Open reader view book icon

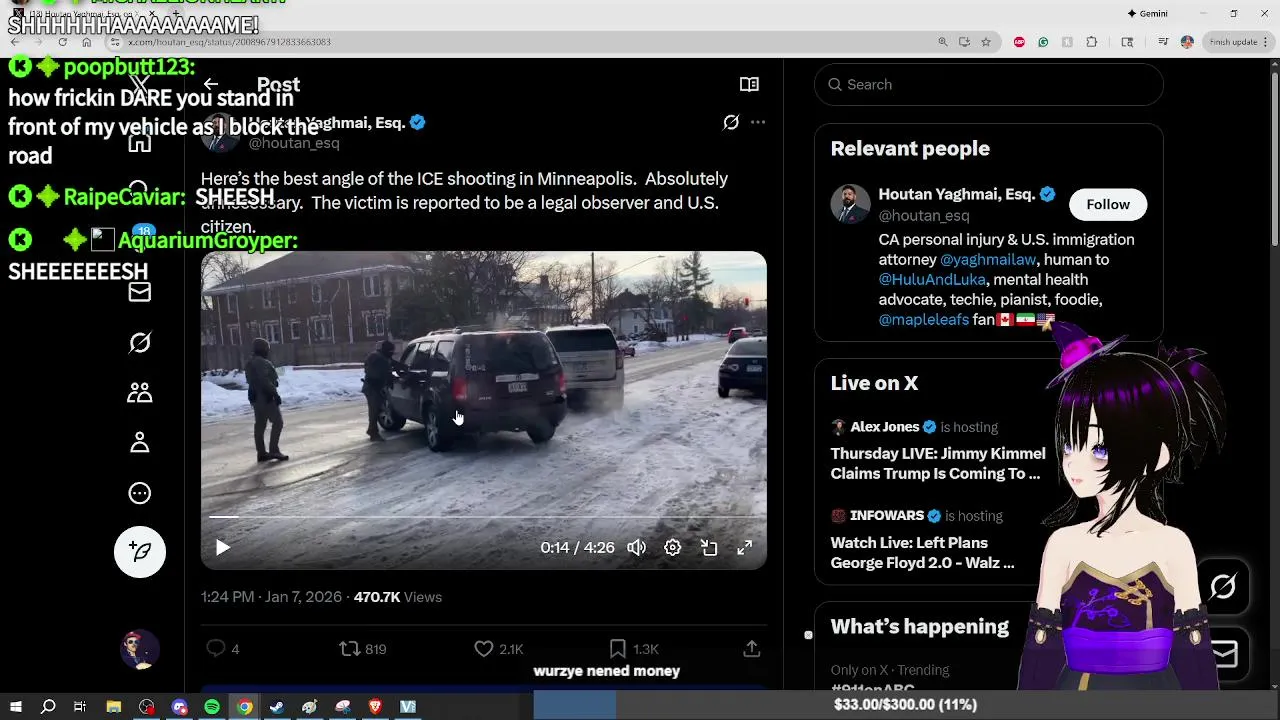tap(749, 84)
